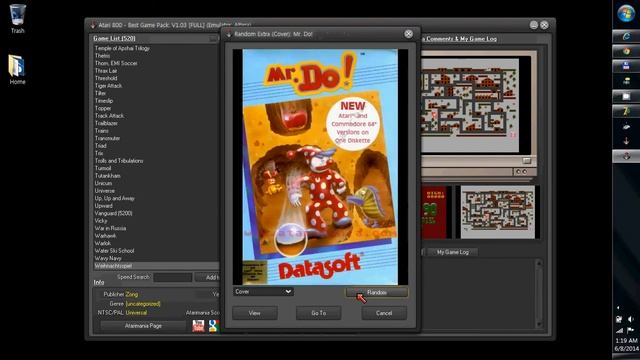Screen dimensions: 640x360
Task: Select 'Wavy Navy' in game list
Action: (108, 258)
